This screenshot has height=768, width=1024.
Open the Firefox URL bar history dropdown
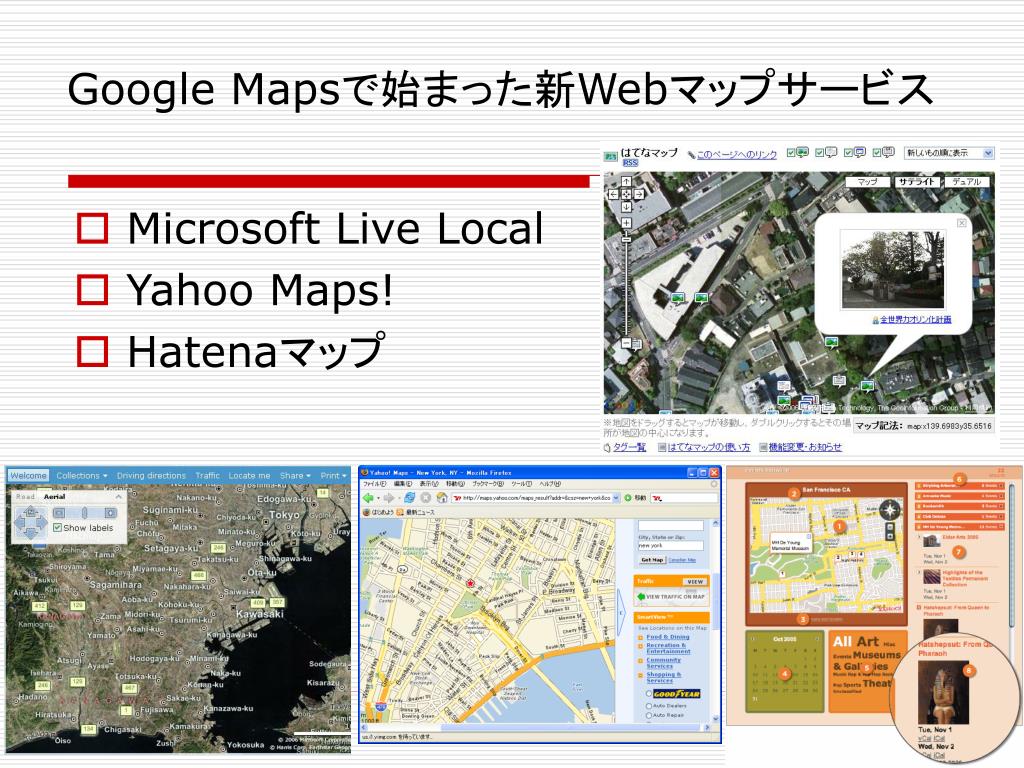click(616, 498)
